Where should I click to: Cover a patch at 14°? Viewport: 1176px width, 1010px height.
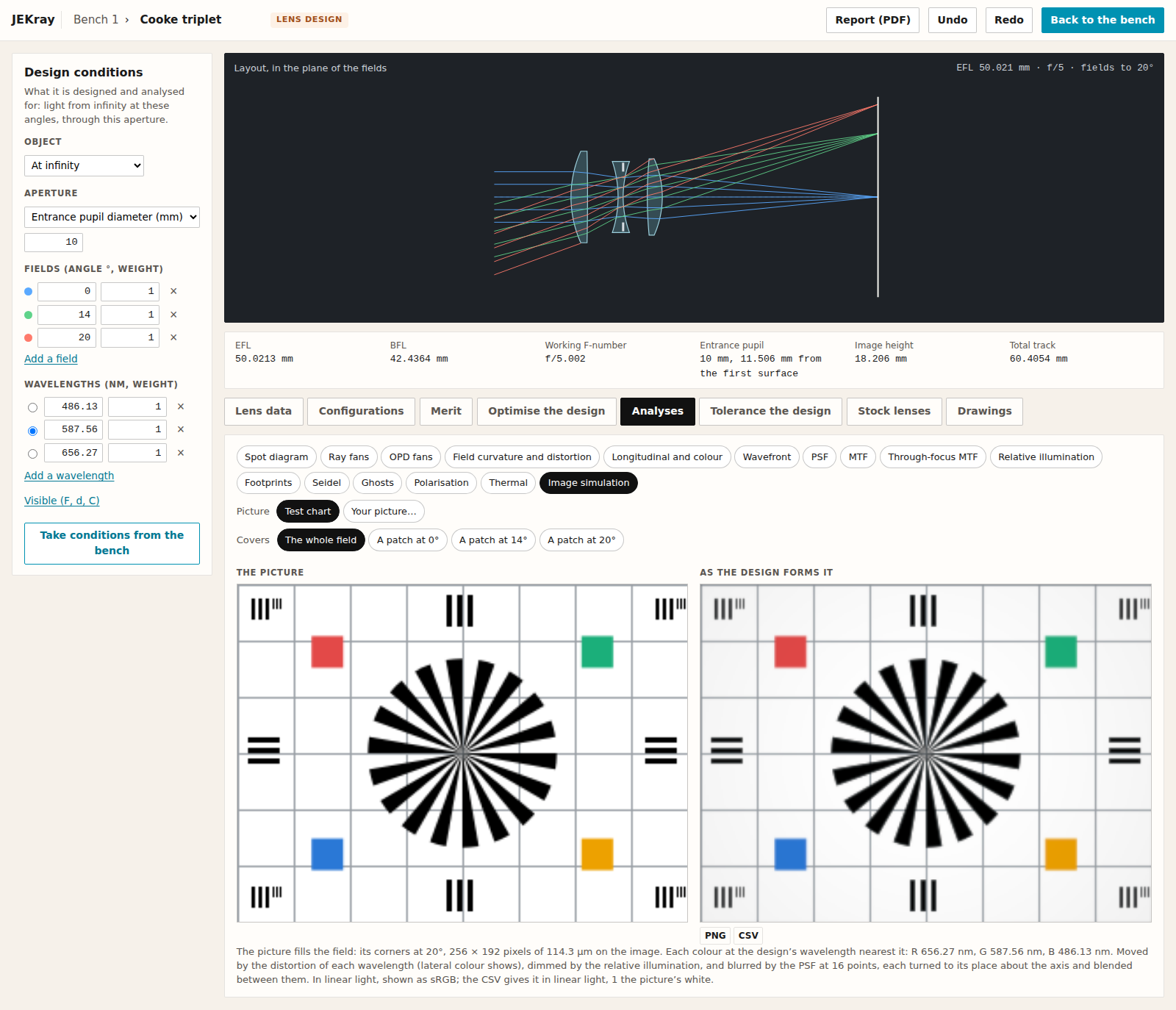tap(493, 540)
